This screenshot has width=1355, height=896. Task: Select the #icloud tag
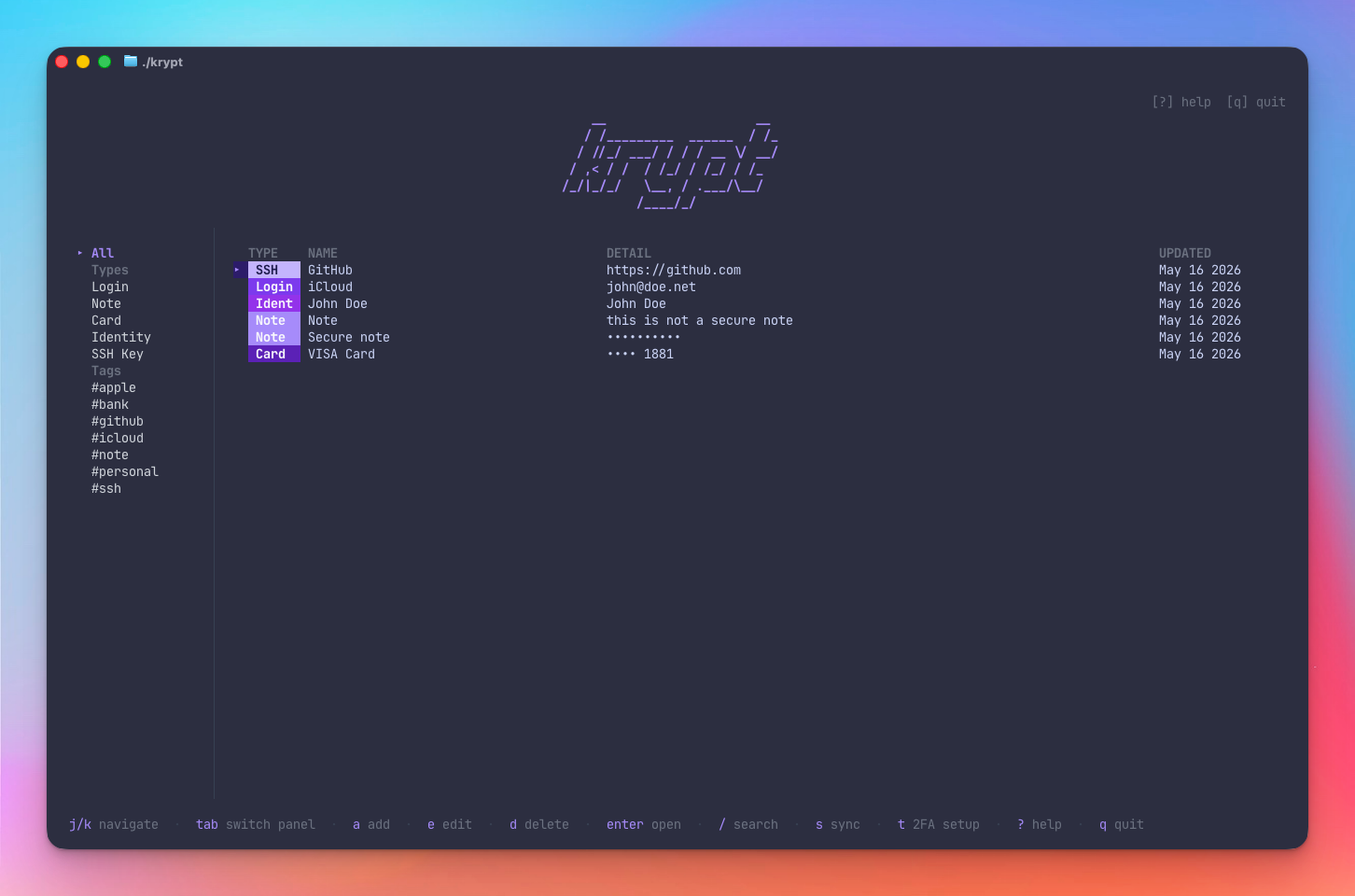tap(118, 438)
